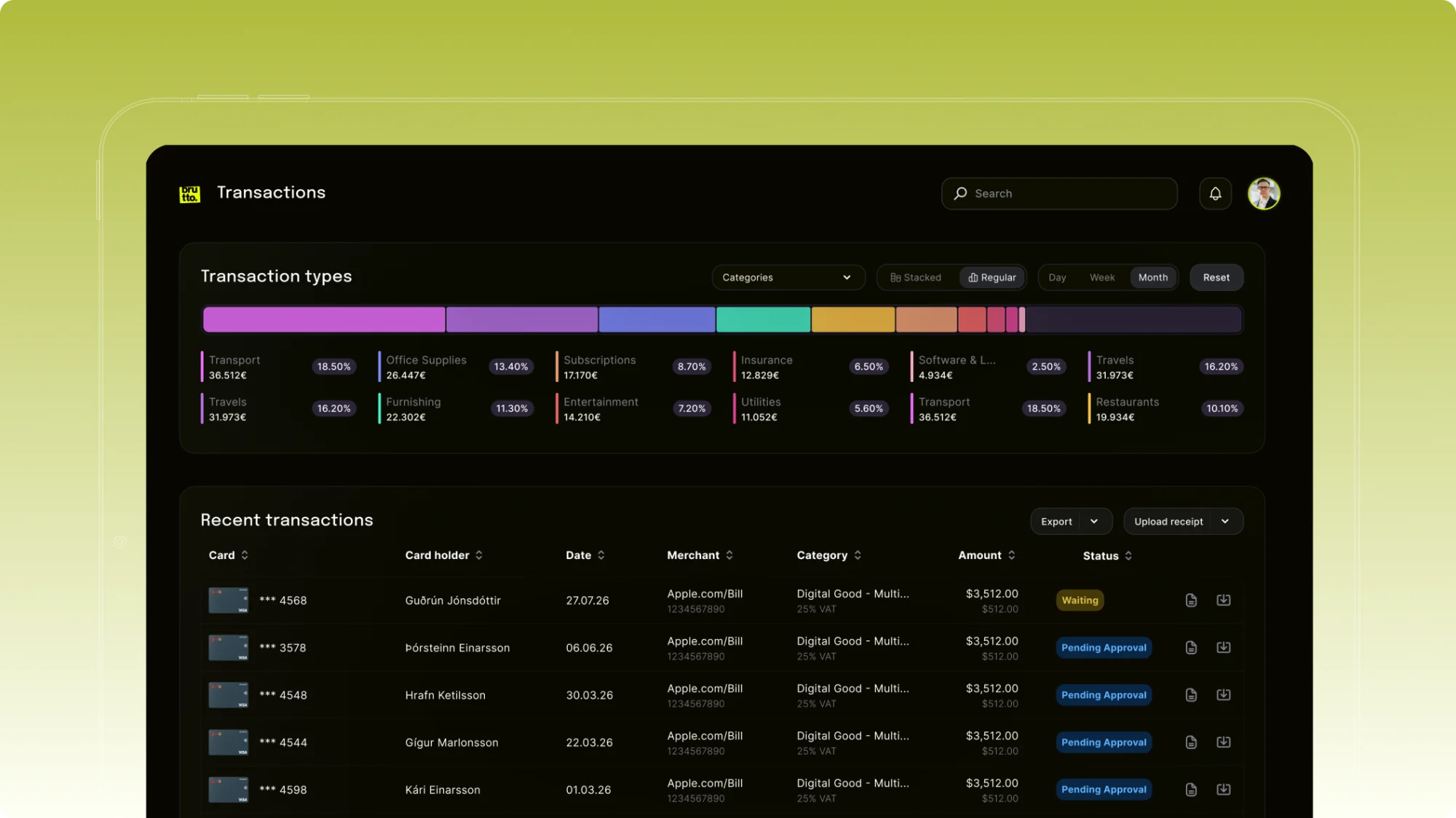Open the Export dropdown
This screenshot has width=1456, height=818.
(1071, 521)
